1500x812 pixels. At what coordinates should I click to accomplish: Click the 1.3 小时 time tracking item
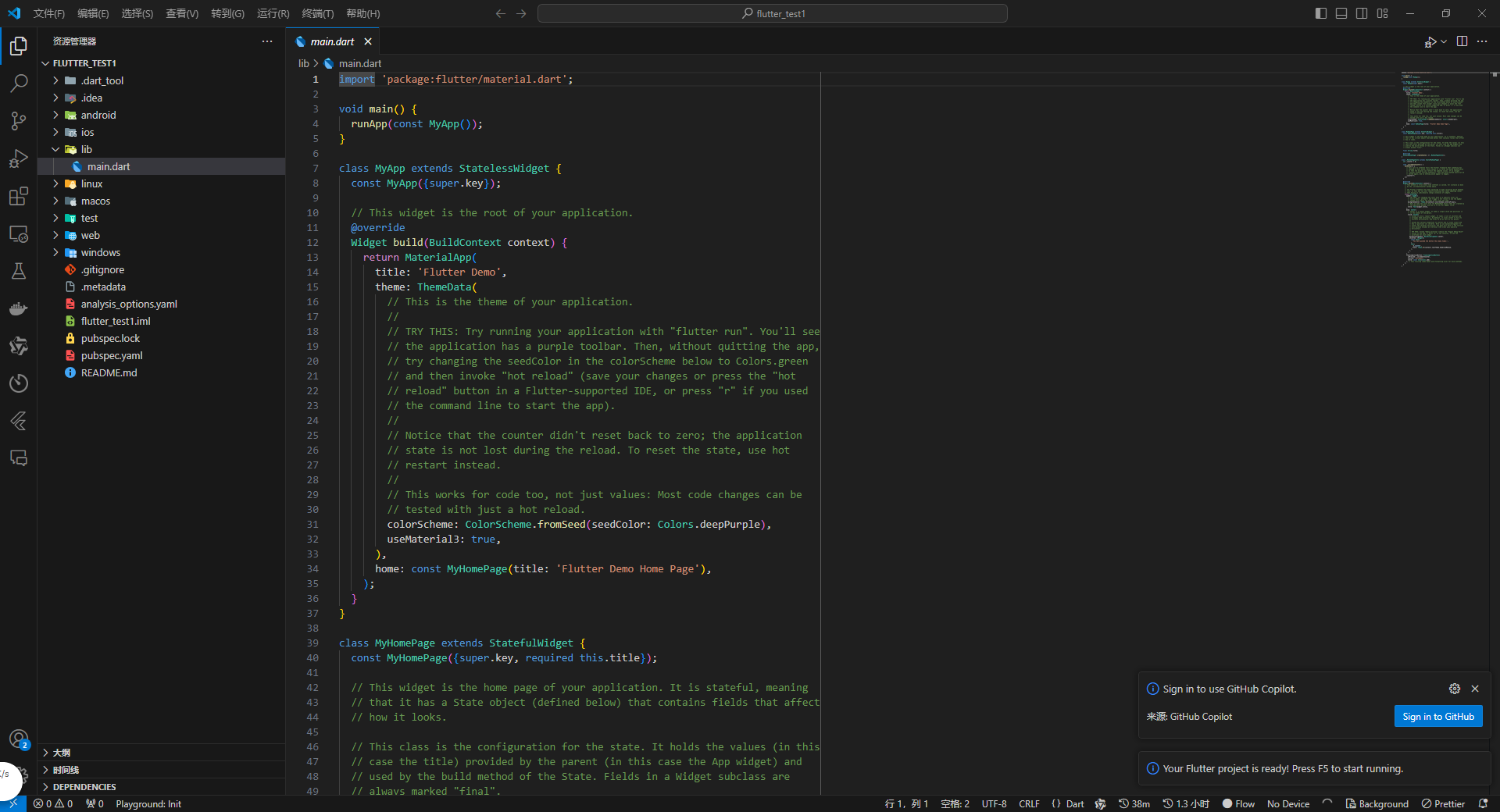point(1186,803)
